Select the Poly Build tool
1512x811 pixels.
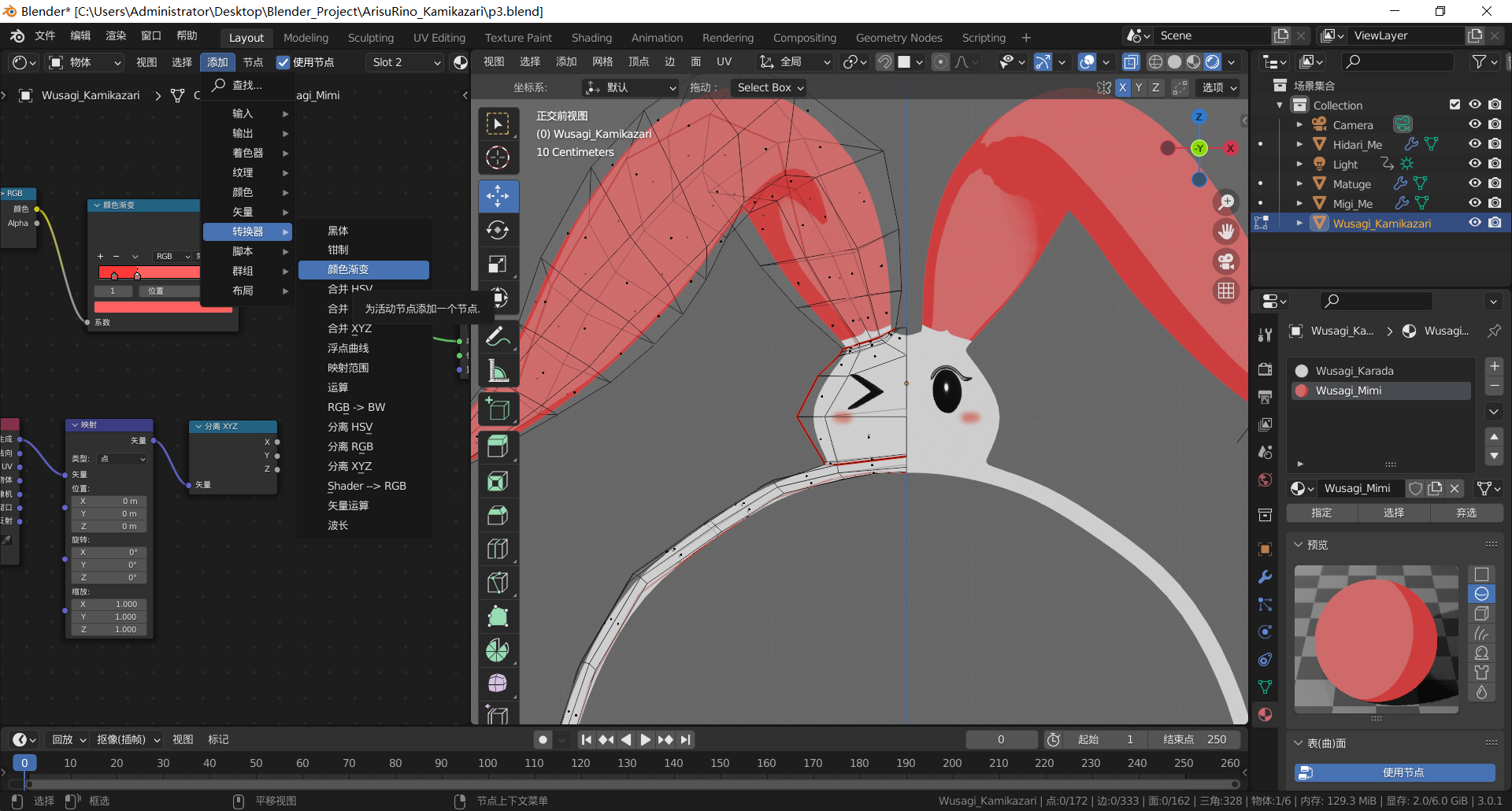coord(498,617)
